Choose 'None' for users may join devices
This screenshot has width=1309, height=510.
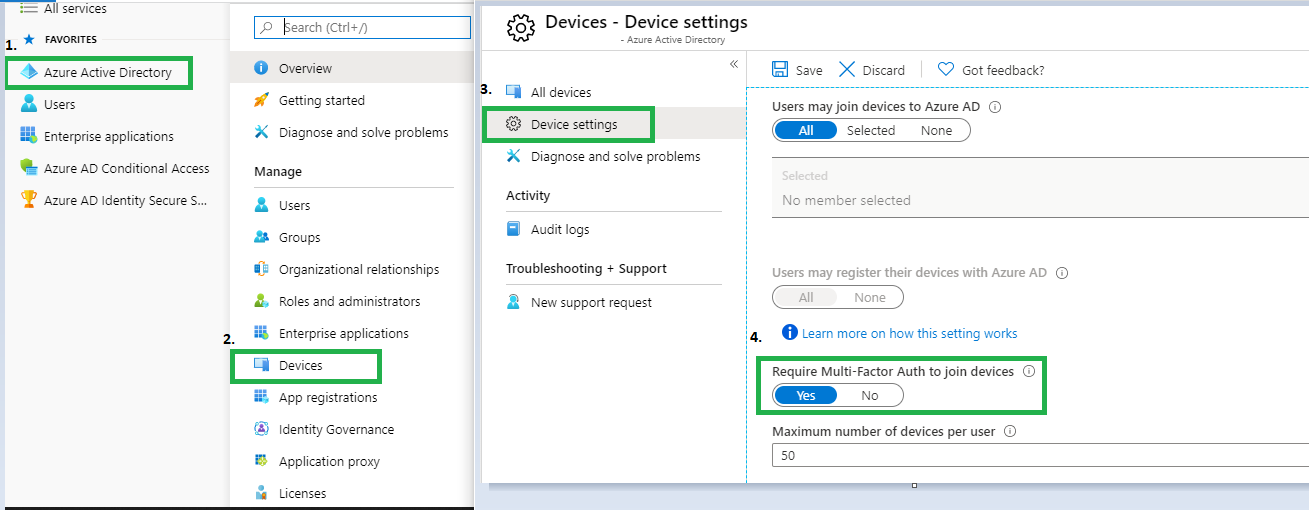click(x=936, y=130)
